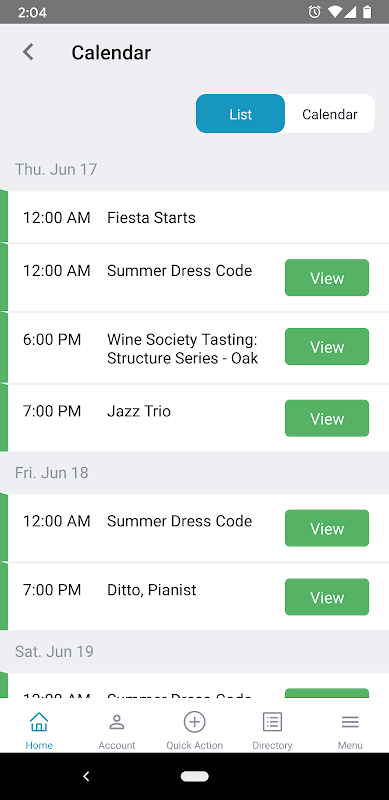Tap the Quick Action plus icon
389x800 pixels.
click(194, 722)
